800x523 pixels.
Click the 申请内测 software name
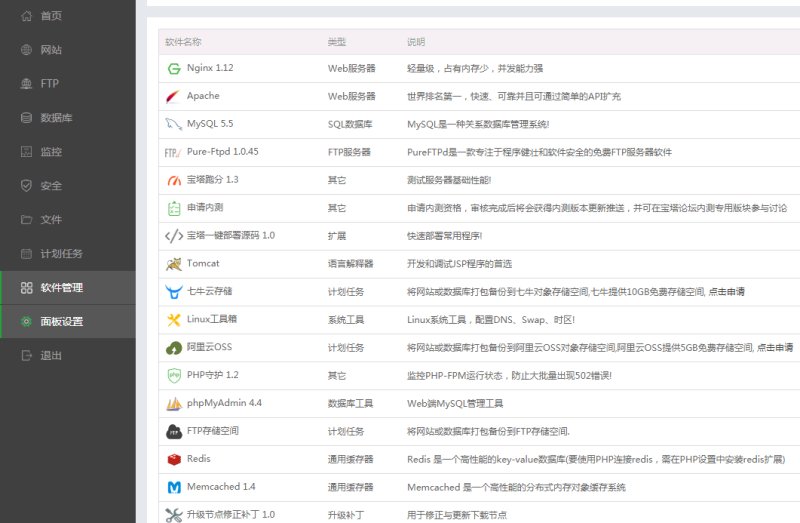[205, 207]
